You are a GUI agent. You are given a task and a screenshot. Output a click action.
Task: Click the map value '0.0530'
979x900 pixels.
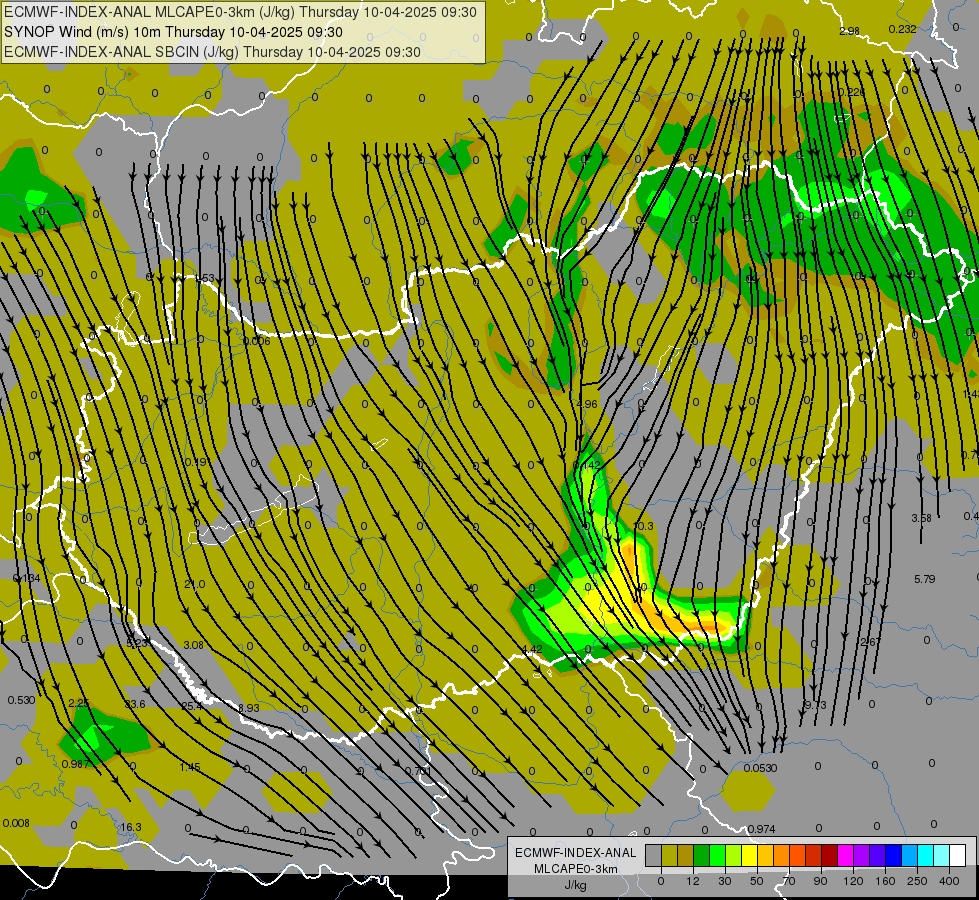click(760, 768)
